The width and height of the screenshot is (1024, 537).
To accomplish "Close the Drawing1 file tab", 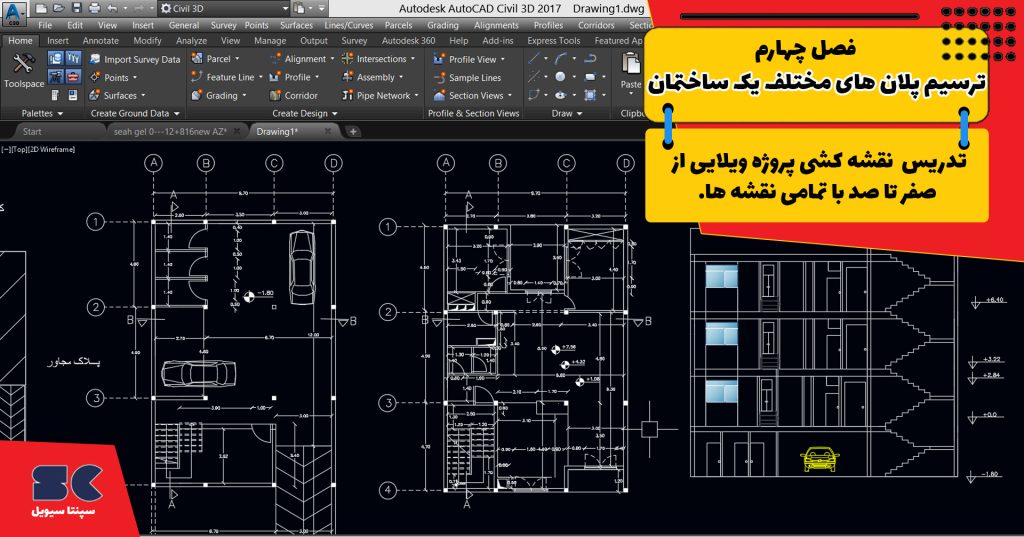I will (328, 131).
